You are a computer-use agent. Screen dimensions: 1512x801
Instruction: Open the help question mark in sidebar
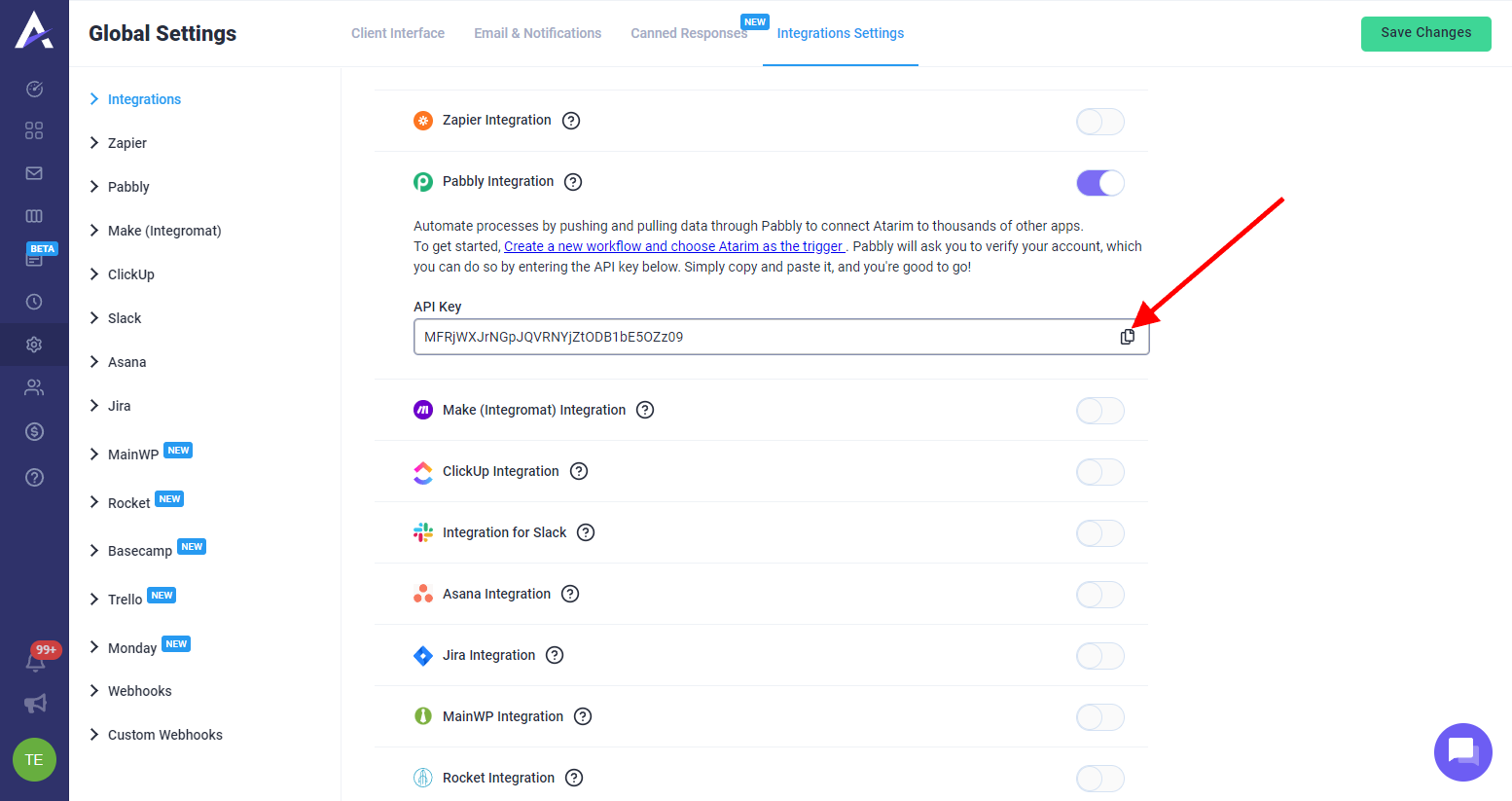click(34, 477)
